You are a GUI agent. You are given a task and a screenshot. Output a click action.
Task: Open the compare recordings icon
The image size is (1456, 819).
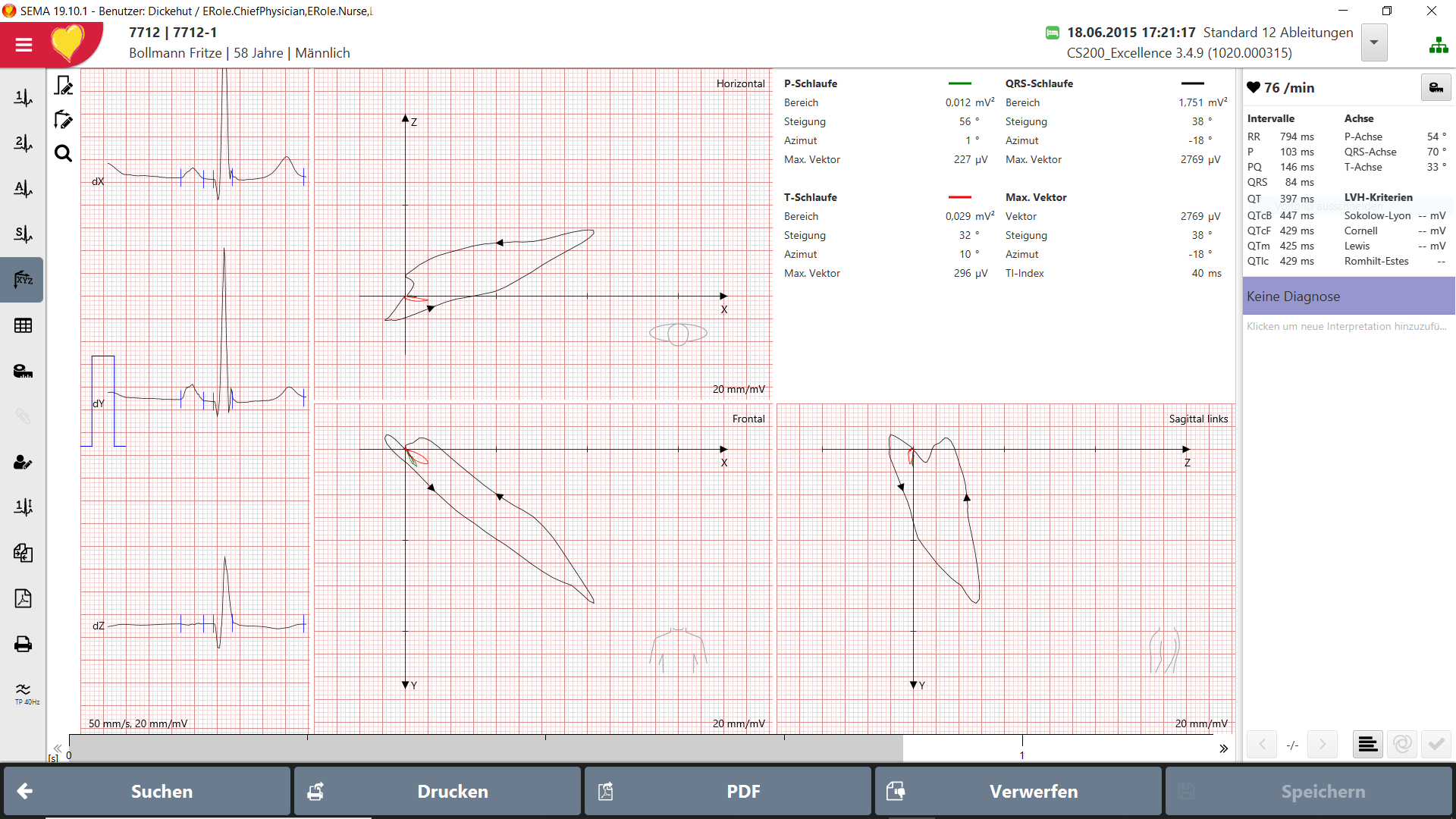(x=23, y=553)
